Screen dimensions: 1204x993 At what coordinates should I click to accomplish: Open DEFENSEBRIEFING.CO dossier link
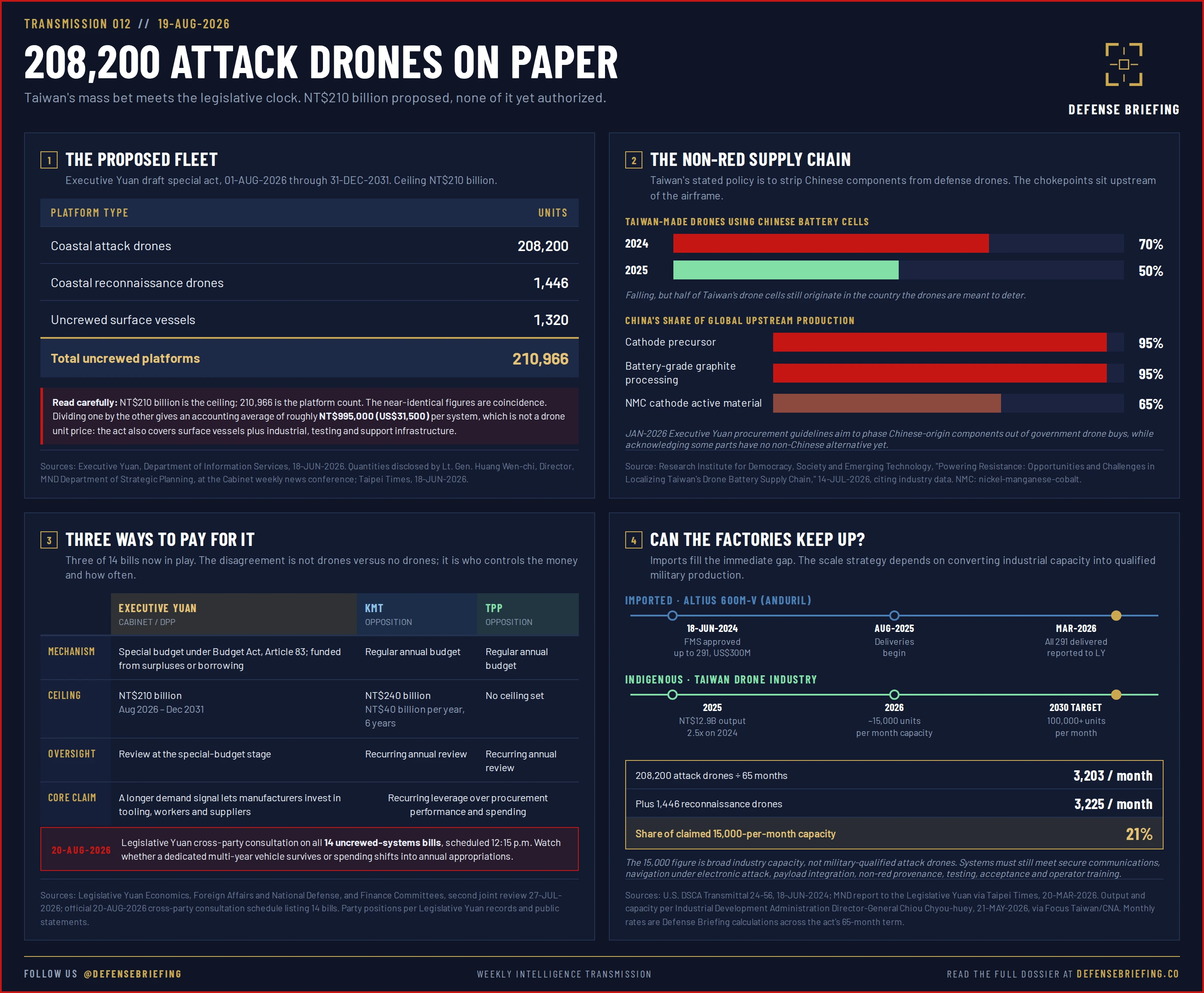(x=1127, y=974)
